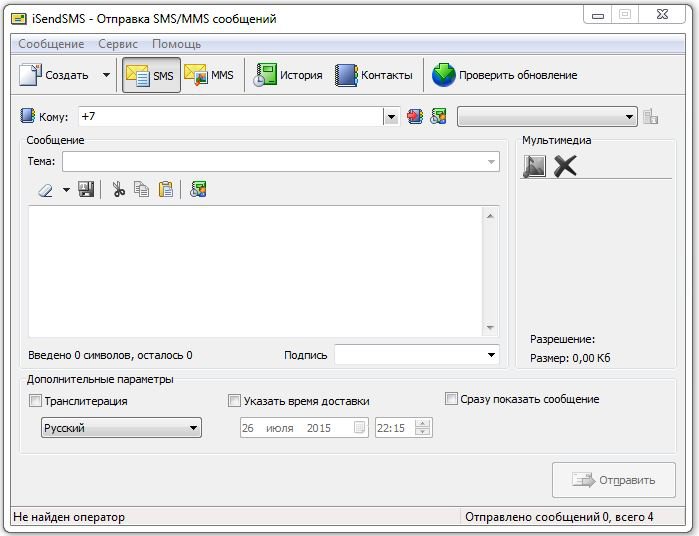Click the SMS mode toolbar button
The image size is (699, 536).
(151, 75)
